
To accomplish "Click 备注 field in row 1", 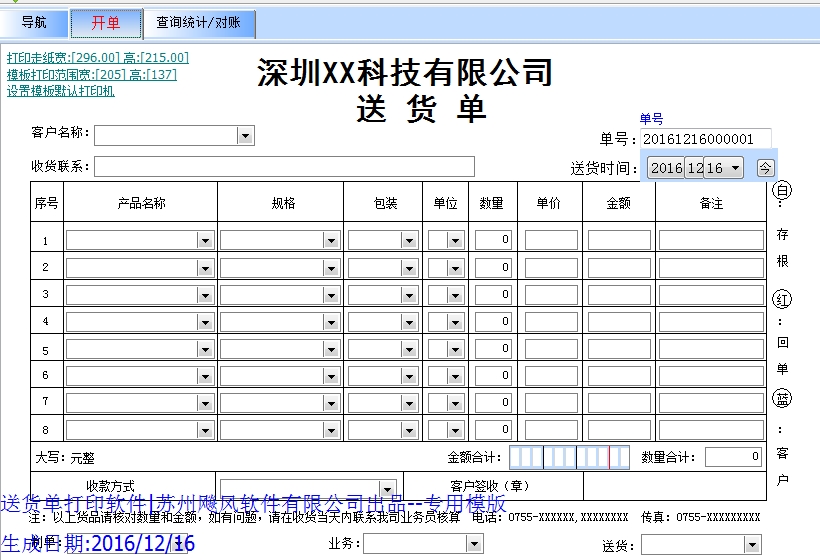I will click(x=711, y=240).
